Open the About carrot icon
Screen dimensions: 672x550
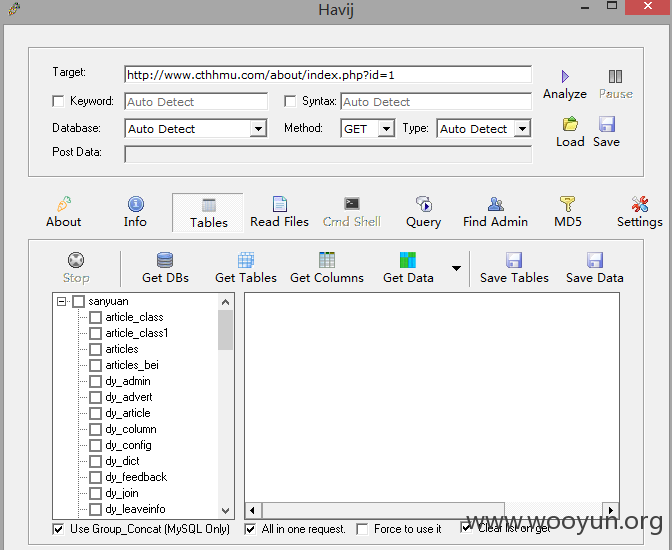[x=64, y=204]
